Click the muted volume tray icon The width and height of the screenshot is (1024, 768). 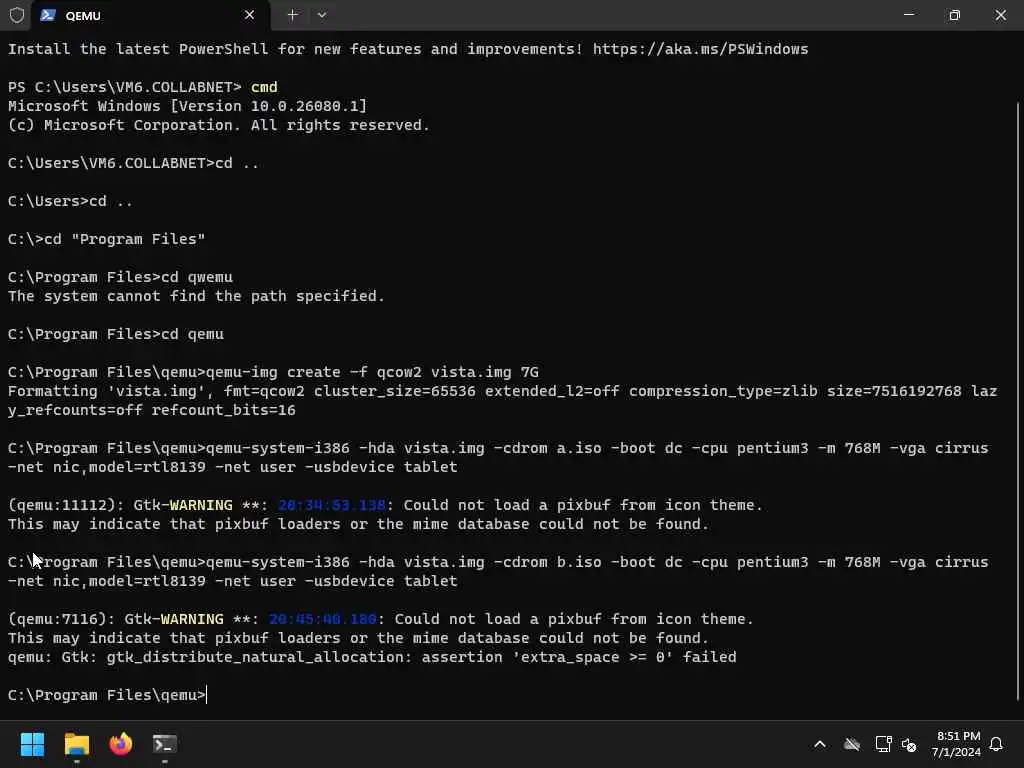pyautogui.click(x=908, y=744)
